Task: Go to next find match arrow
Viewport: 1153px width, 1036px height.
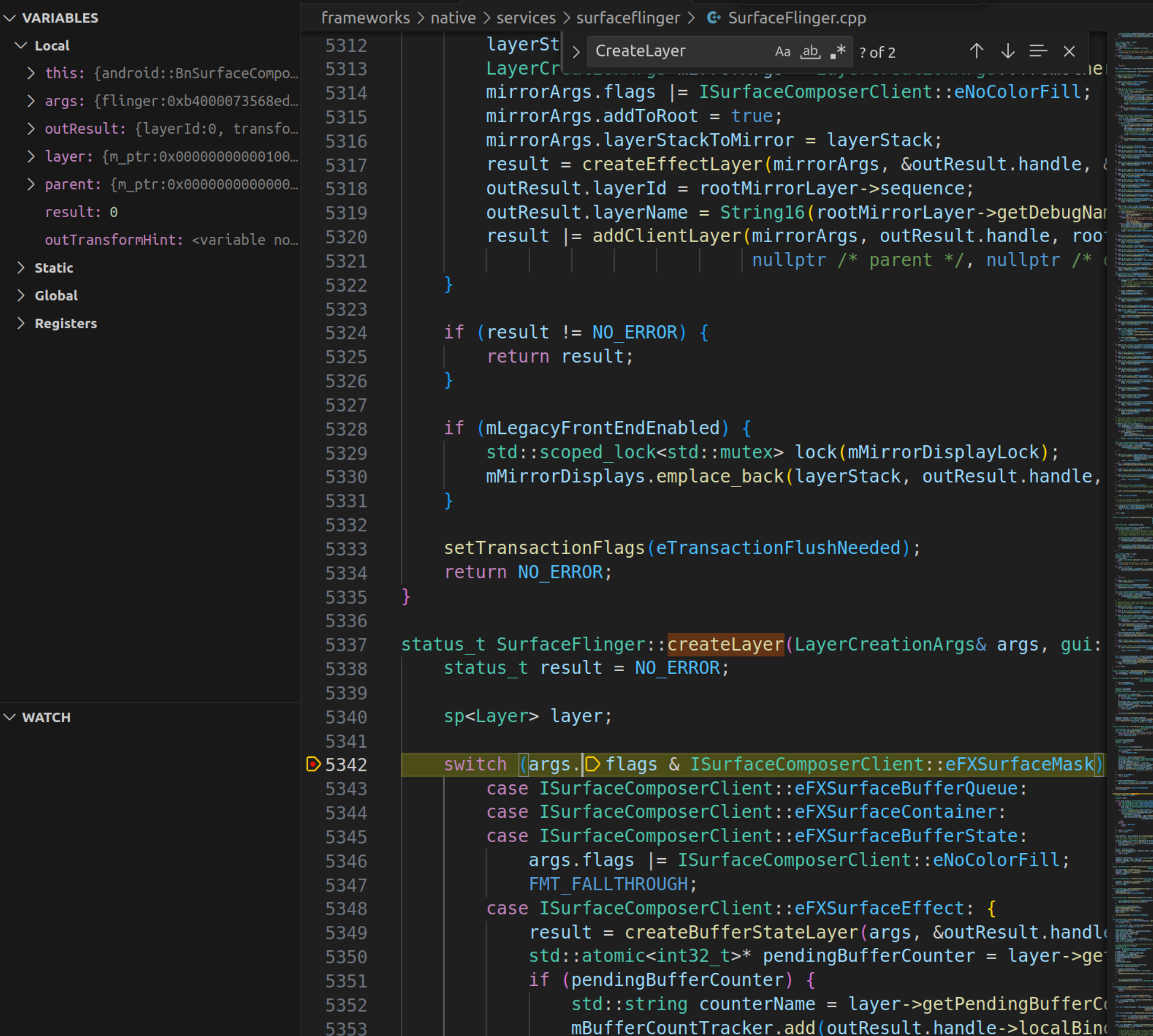Action: click(1007, 51)
